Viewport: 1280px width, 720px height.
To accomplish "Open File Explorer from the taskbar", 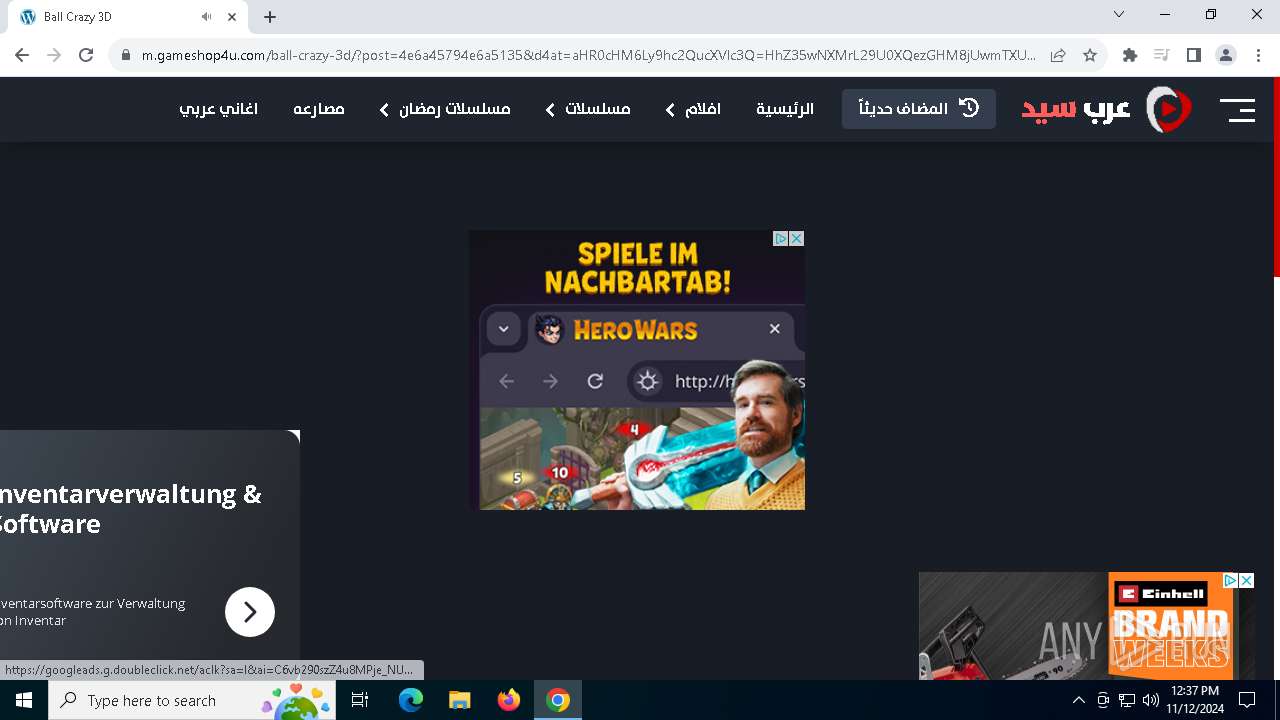I will click(x=459, y=700).
